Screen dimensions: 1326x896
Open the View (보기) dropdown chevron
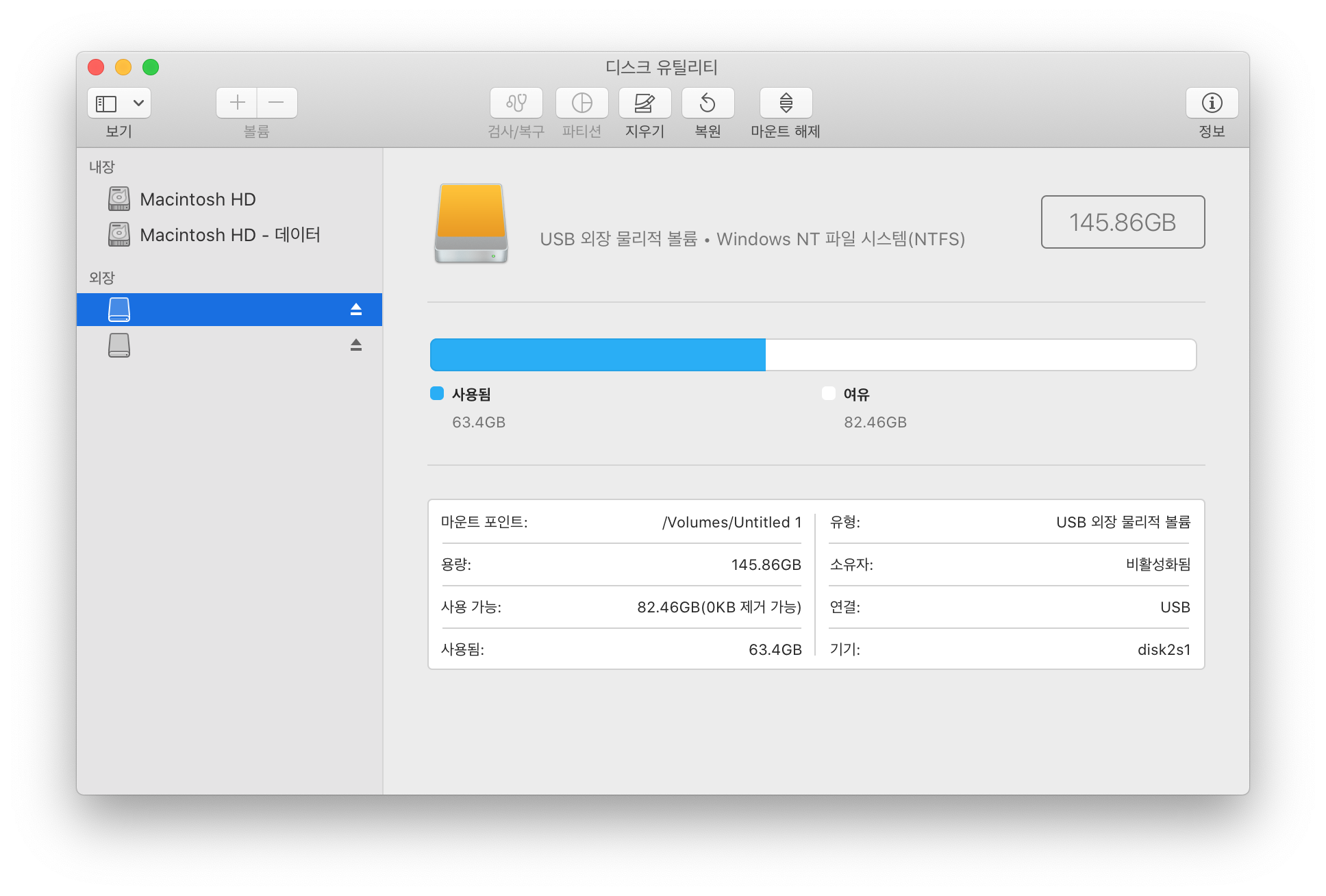tap(138, 103)
